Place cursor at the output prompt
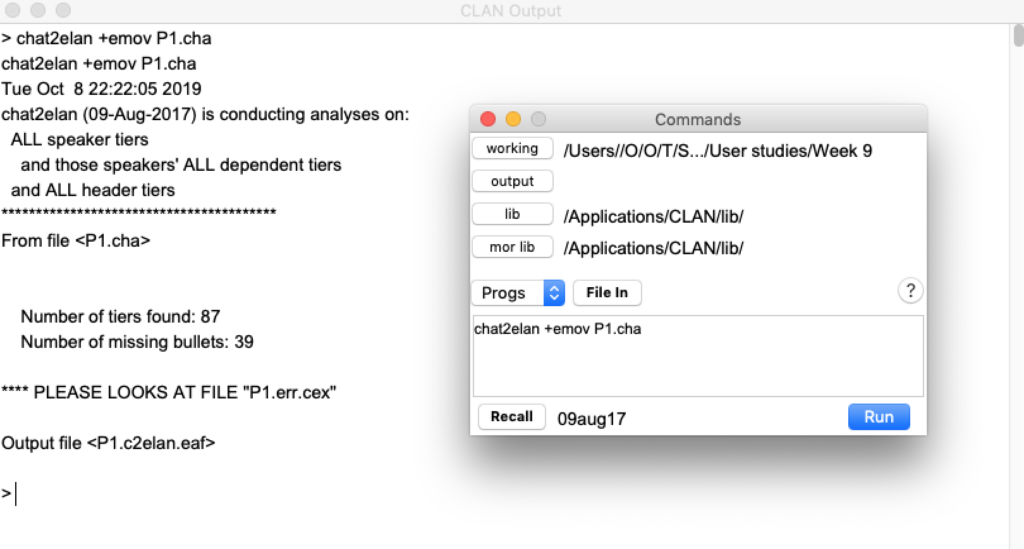1024x549 pixels. (15, 494)
